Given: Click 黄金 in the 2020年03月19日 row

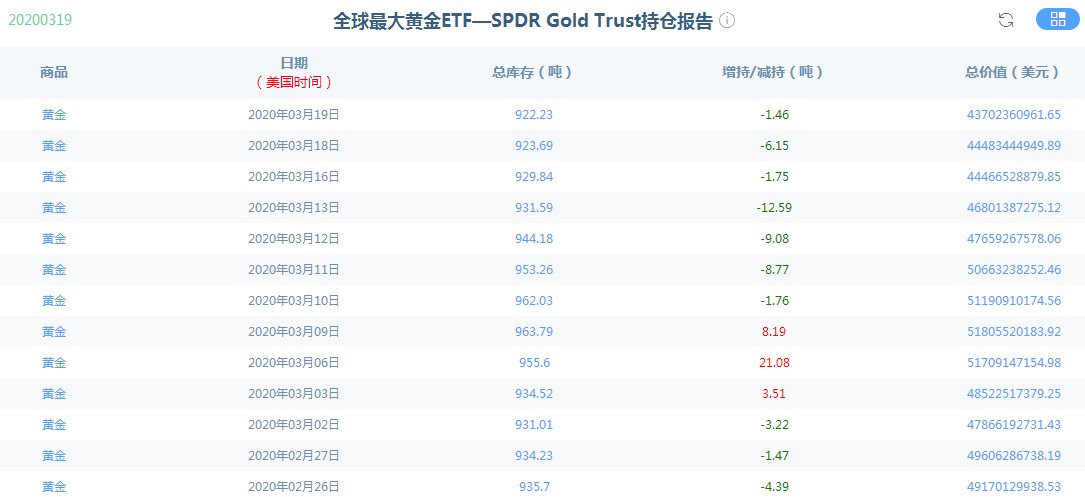Looking at the screenshot, I should [x=54, y=115].
